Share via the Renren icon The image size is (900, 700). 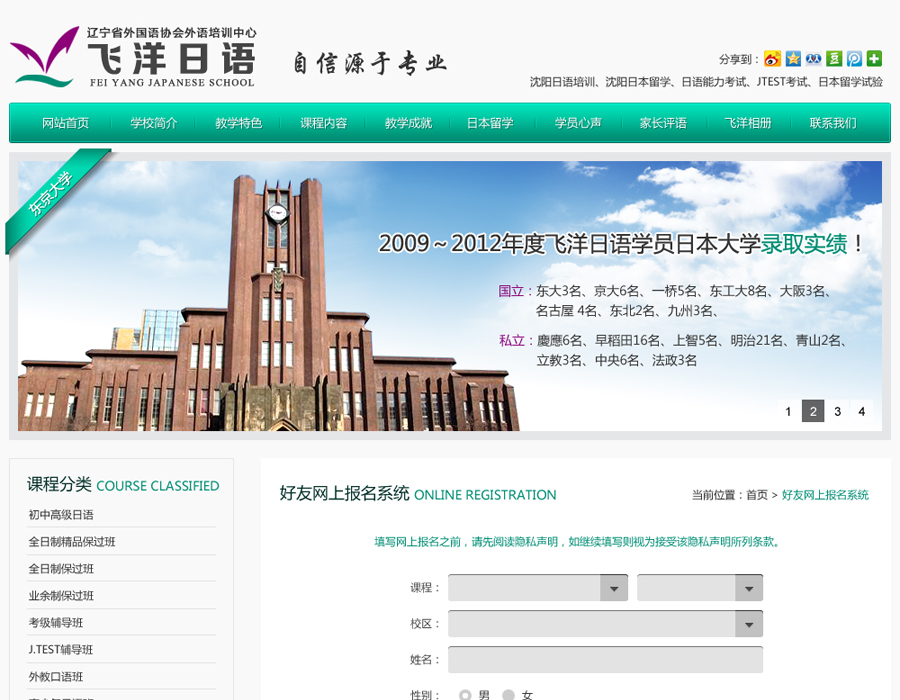click(x=813, y=59)
